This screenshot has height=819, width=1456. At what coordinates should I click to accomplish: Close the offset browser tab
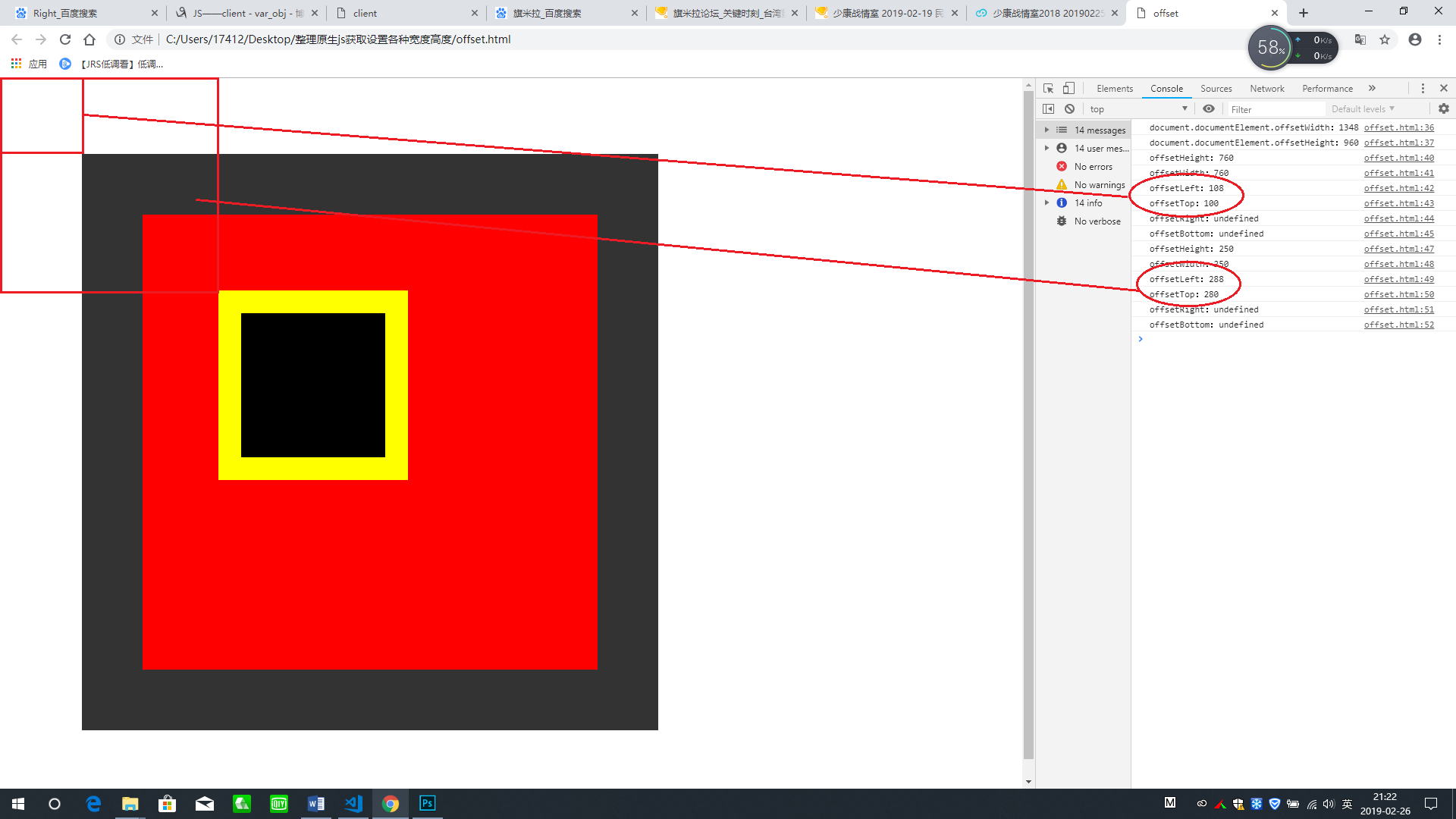[1275, 13]
